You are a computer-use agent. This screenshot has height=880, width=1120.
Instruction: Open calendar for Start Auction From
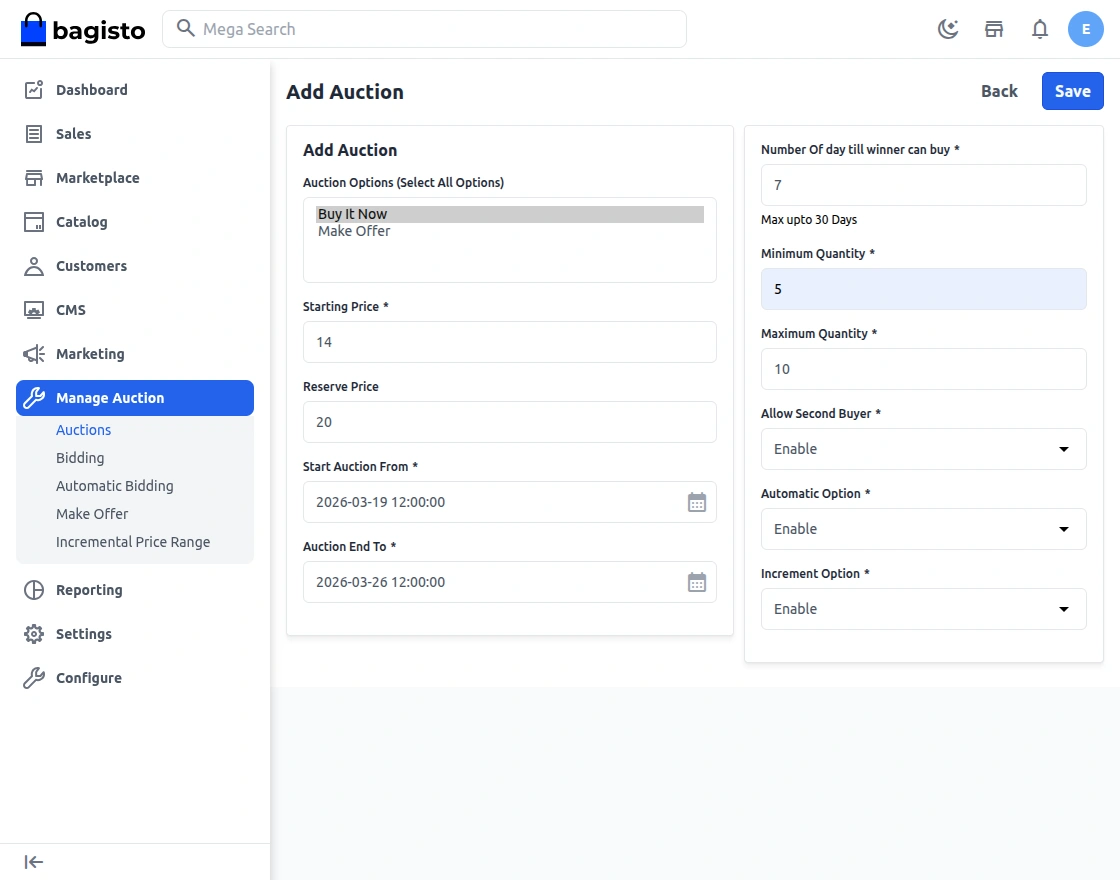point(697,502)
